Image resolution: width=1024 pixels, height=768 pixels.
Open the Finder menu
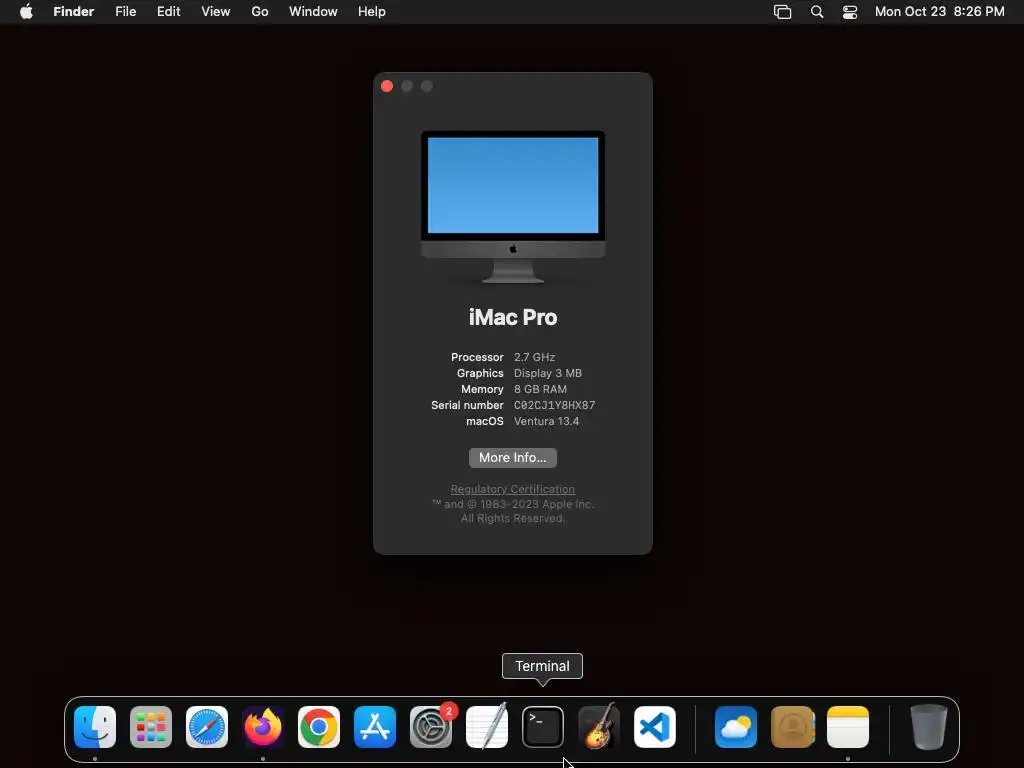(x=74, y=12)
